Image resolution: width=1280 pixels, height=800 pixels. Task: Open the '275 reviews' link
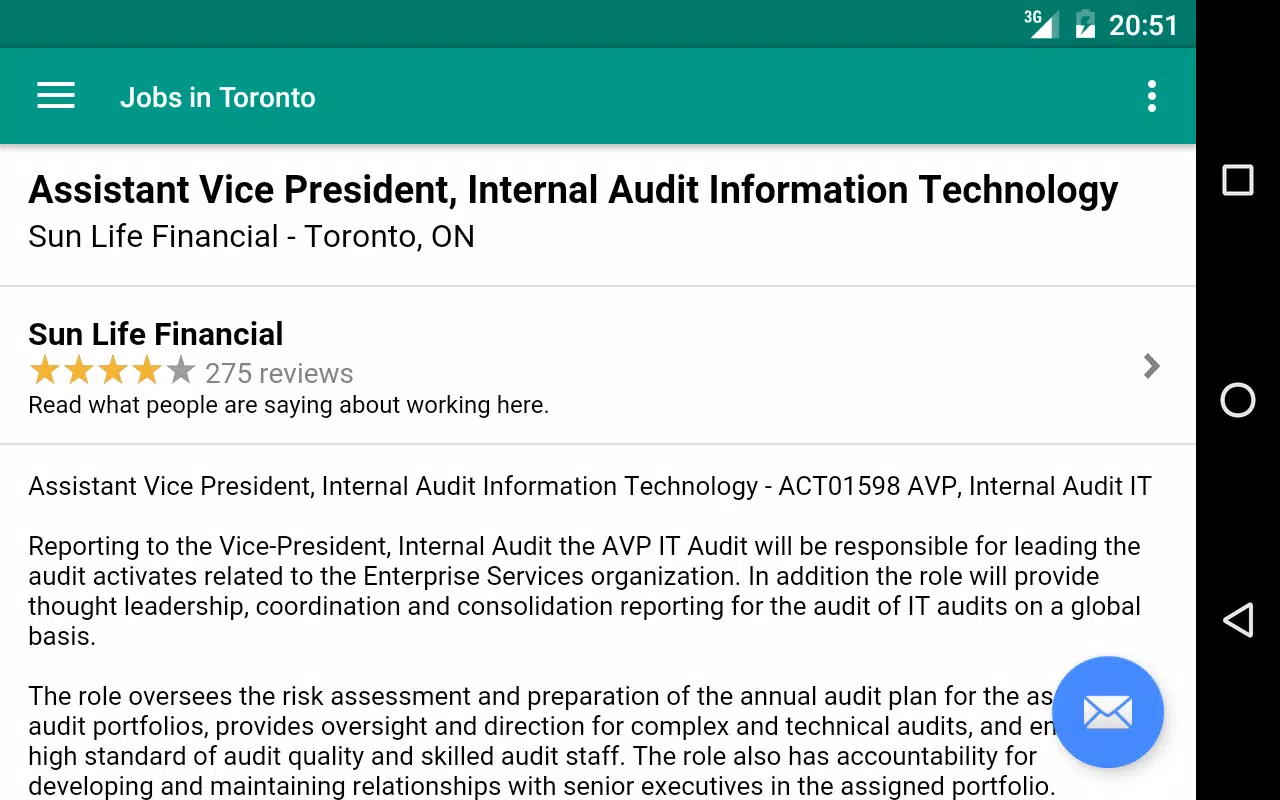[x=279, y=373]
